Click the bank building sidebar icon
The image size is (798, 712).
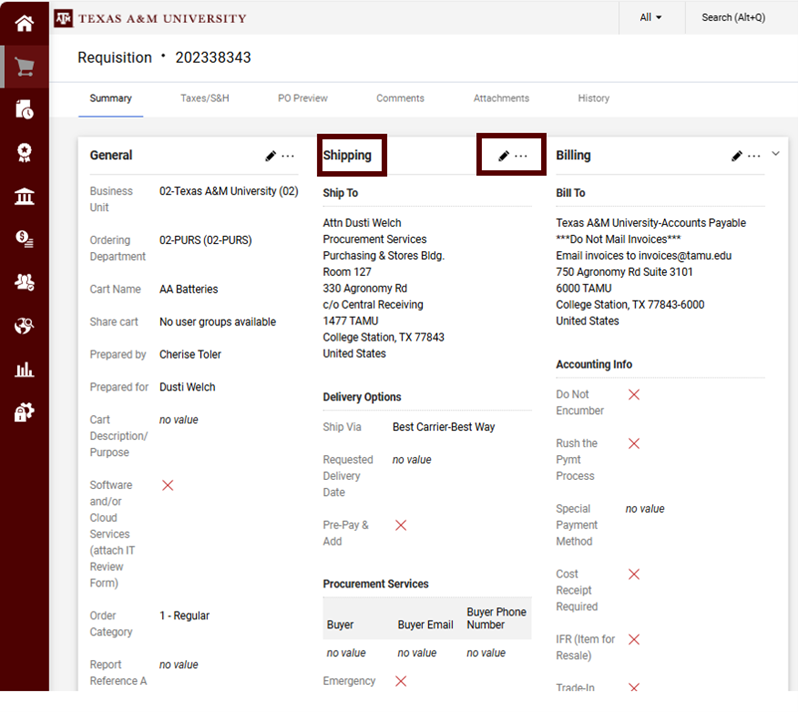tap(24, 195)
